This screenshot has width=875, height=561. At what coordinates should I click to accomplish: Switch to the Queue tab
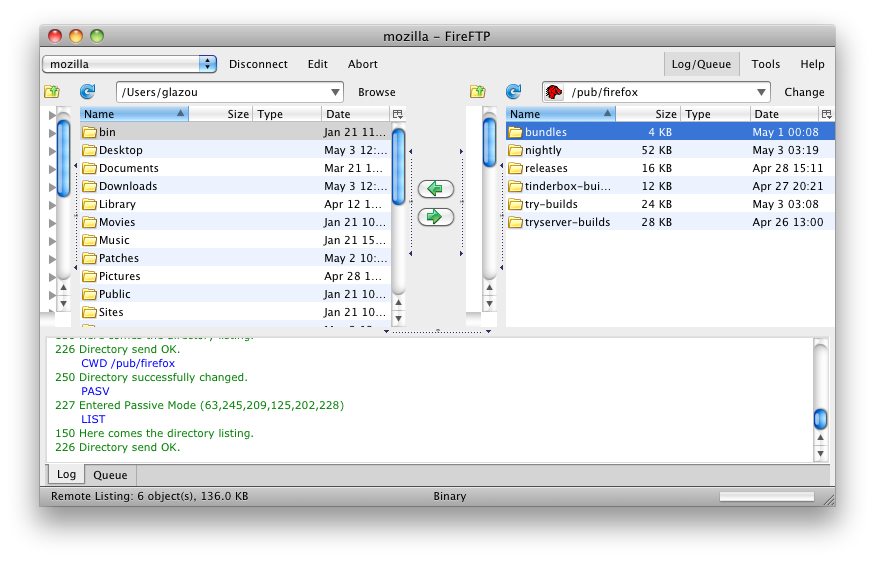coord(110,475)
